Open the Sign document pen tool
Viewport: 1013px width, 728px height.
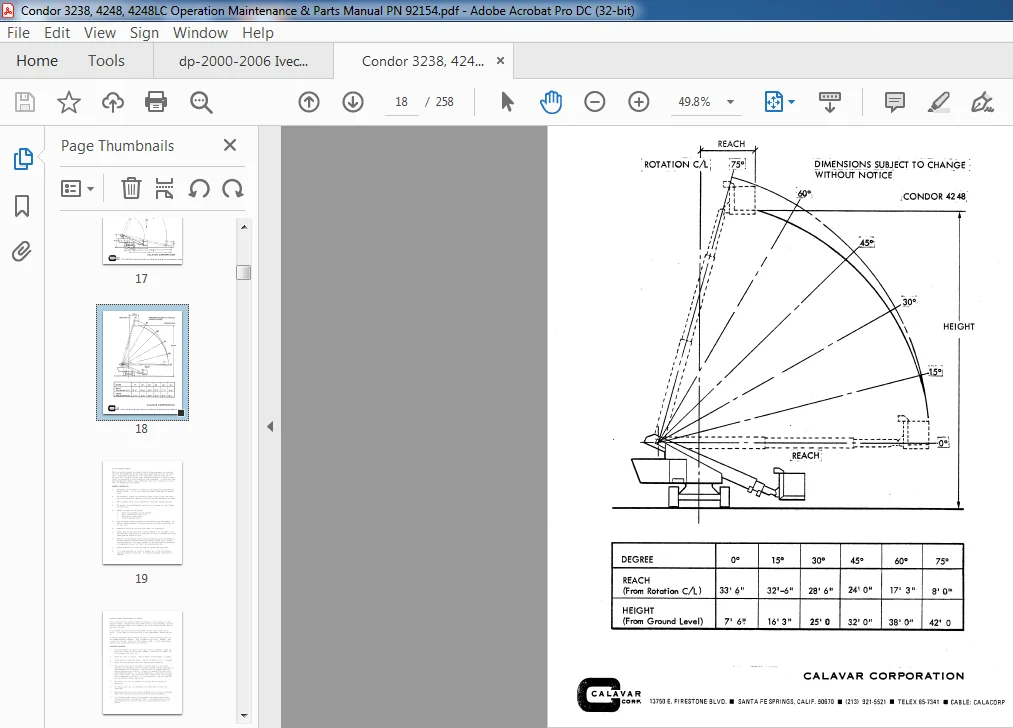click(x=982, y=102)
